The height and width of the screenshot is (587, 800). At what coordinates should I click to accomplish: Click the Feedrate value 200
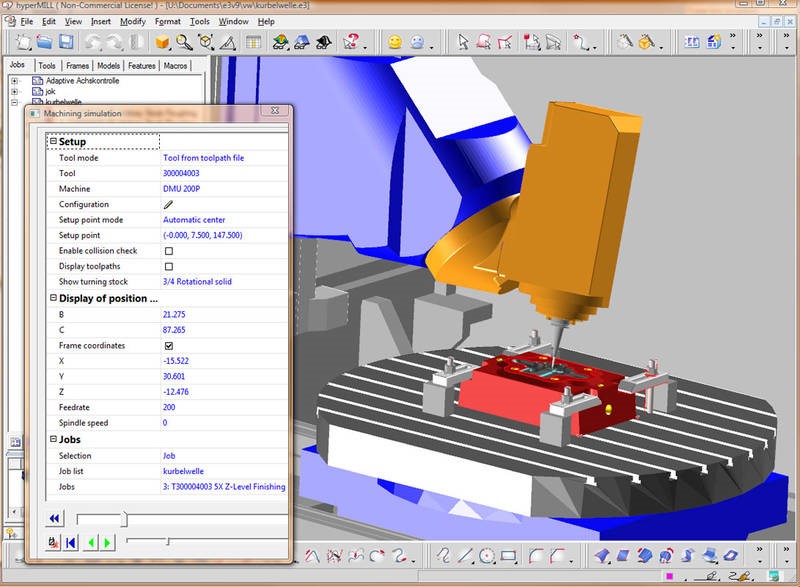point(169,407)
